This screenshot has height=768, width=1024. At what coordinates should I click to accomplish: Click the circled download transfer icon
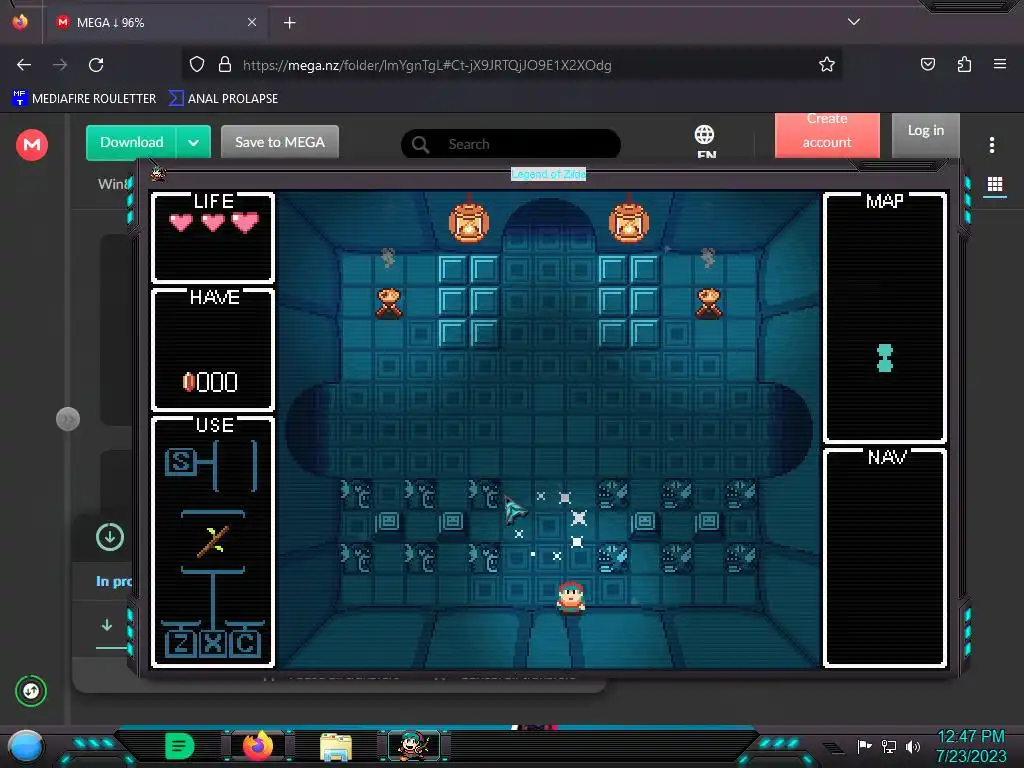pos(110,537)
